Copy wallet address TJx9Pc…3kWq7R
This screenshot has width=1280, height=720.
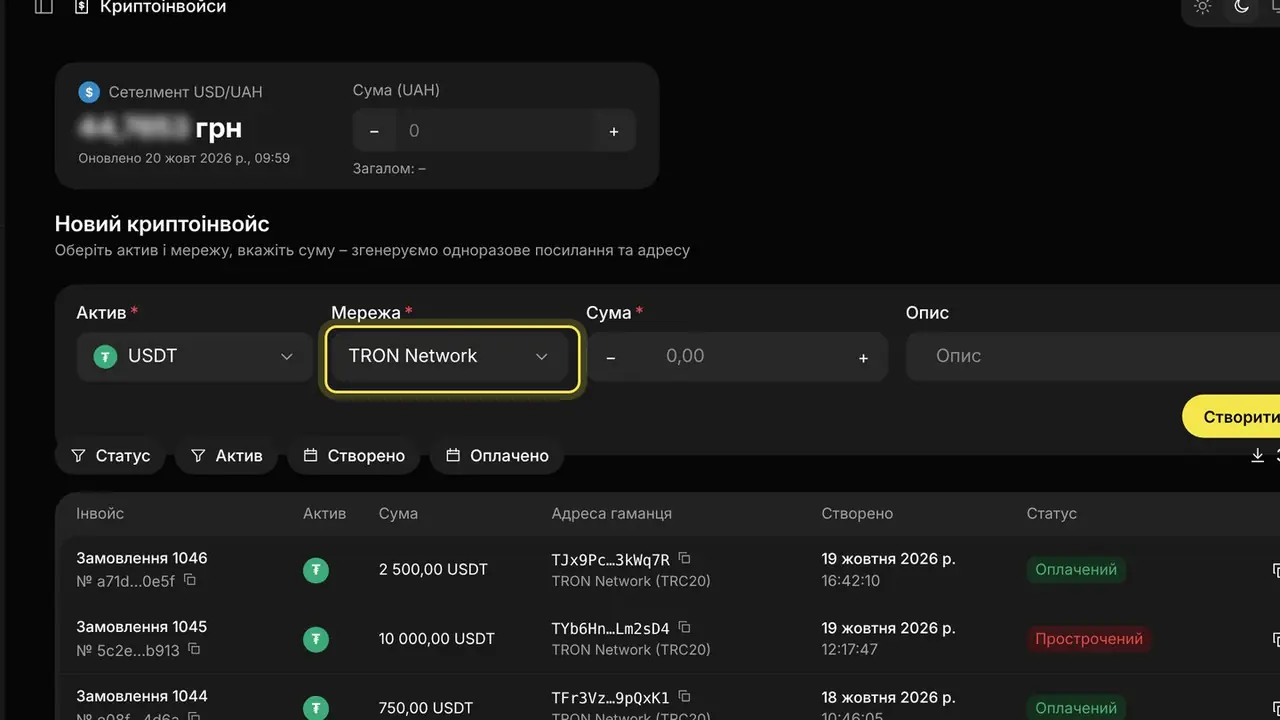tap(685, 559)
